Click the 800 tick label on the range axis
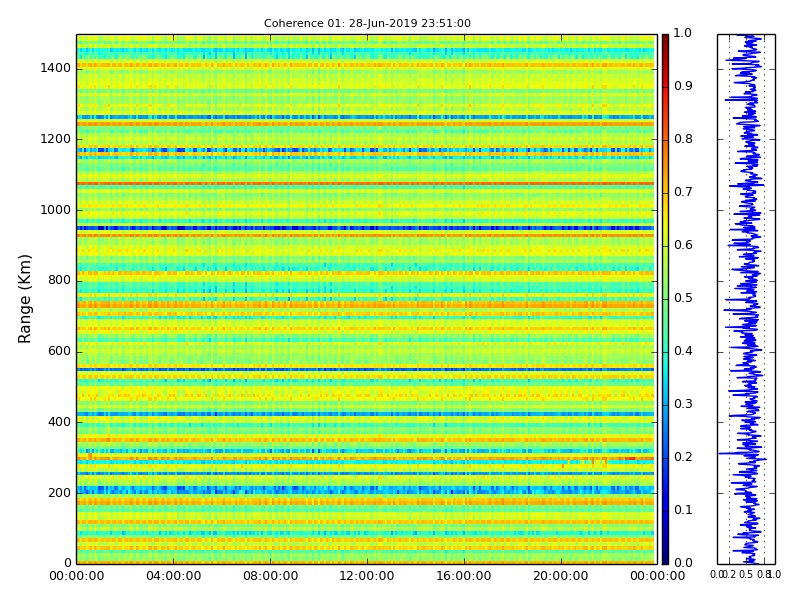This screenshot has height=600, width=800. [59, 281]
